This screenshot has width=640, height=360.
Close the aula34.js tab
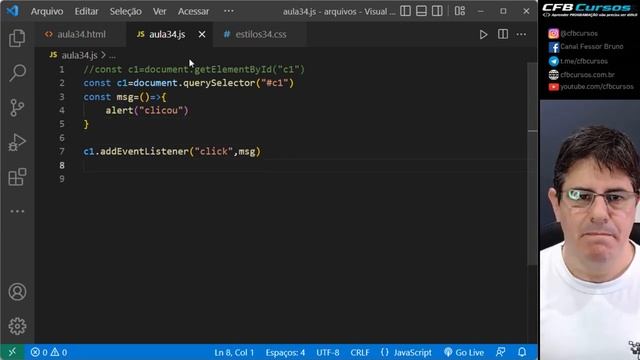pyautogui.click(x=202, y=34)
